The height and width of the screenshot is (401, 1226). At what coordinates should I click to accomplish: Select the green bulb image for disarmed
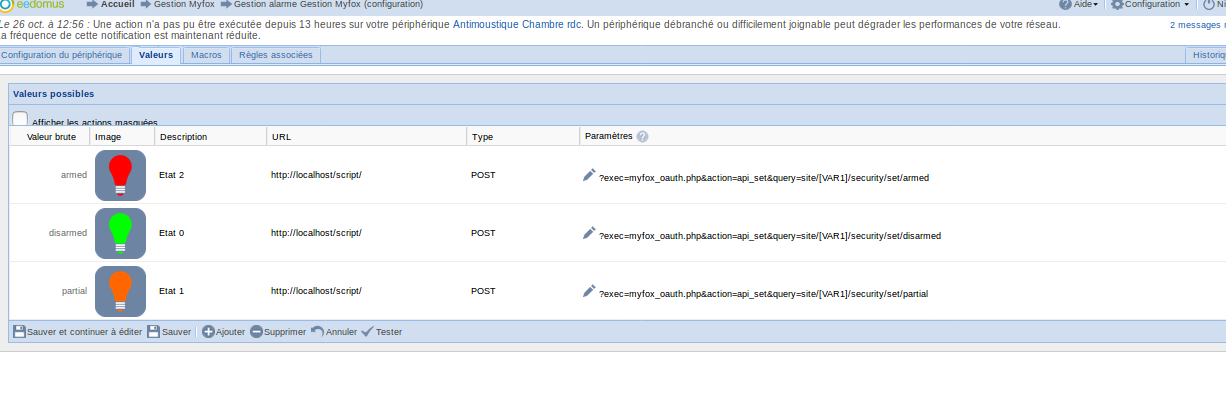[x=120, y=233]
